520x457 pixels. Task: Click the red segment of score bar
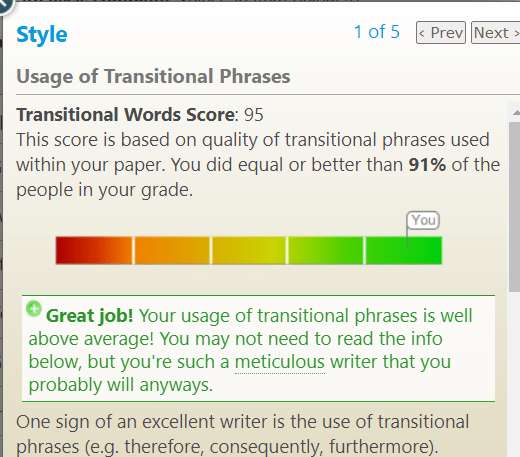[94, 250]
